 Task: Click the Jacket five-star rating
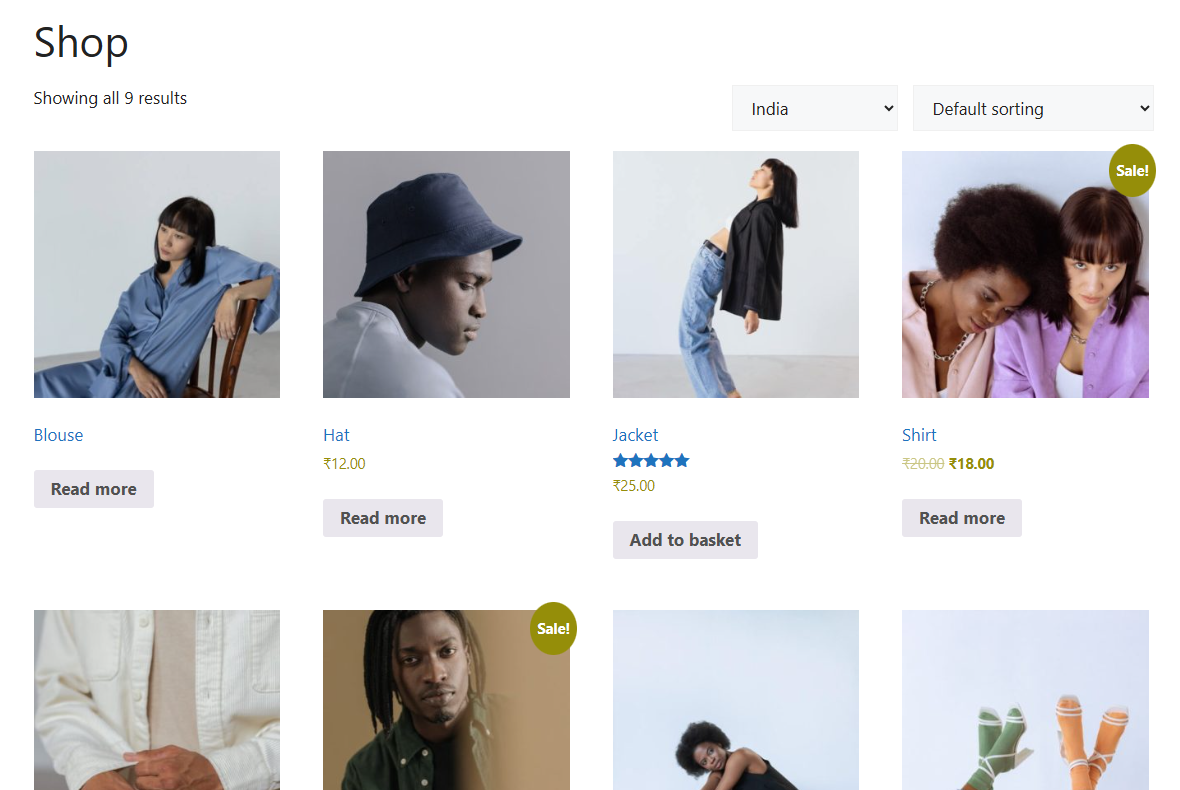651,461
